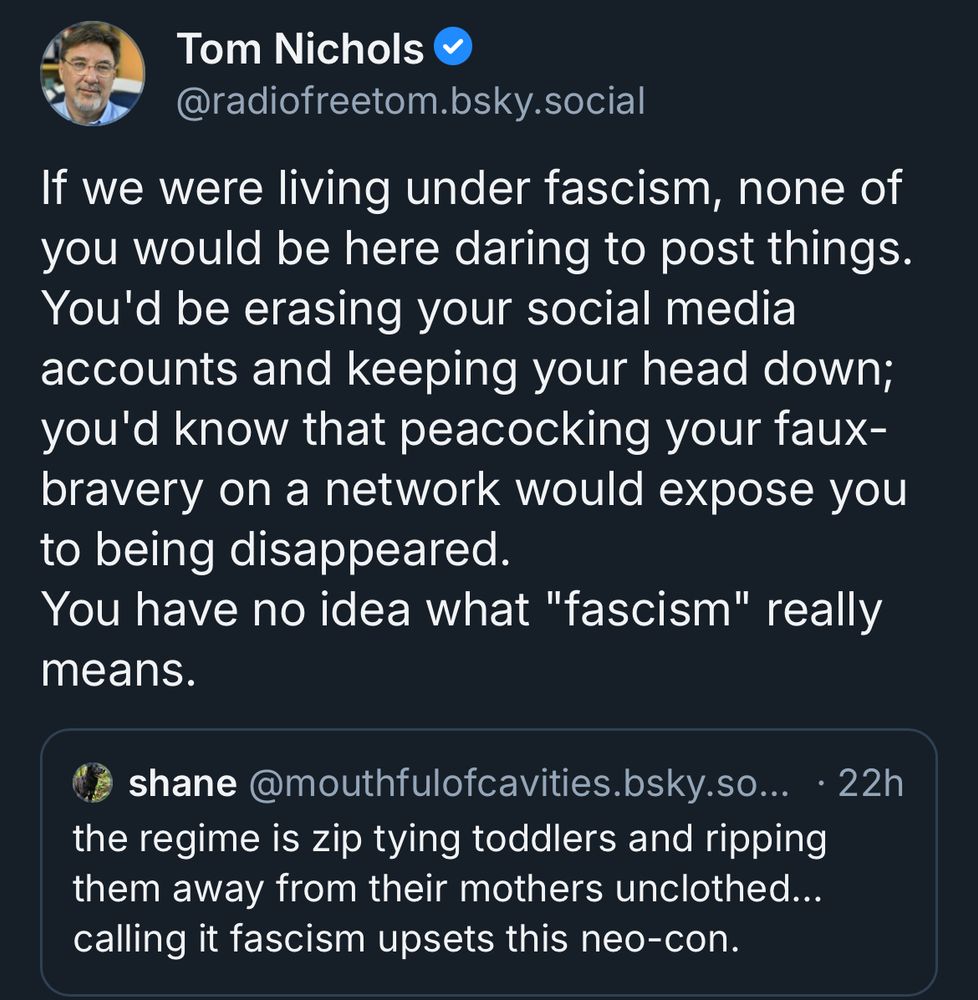Click quoted line "them away from their mothers unclothed..."
Viewport: 978px width, 1000px height.
pyautogui.click(x=447, y=889)
